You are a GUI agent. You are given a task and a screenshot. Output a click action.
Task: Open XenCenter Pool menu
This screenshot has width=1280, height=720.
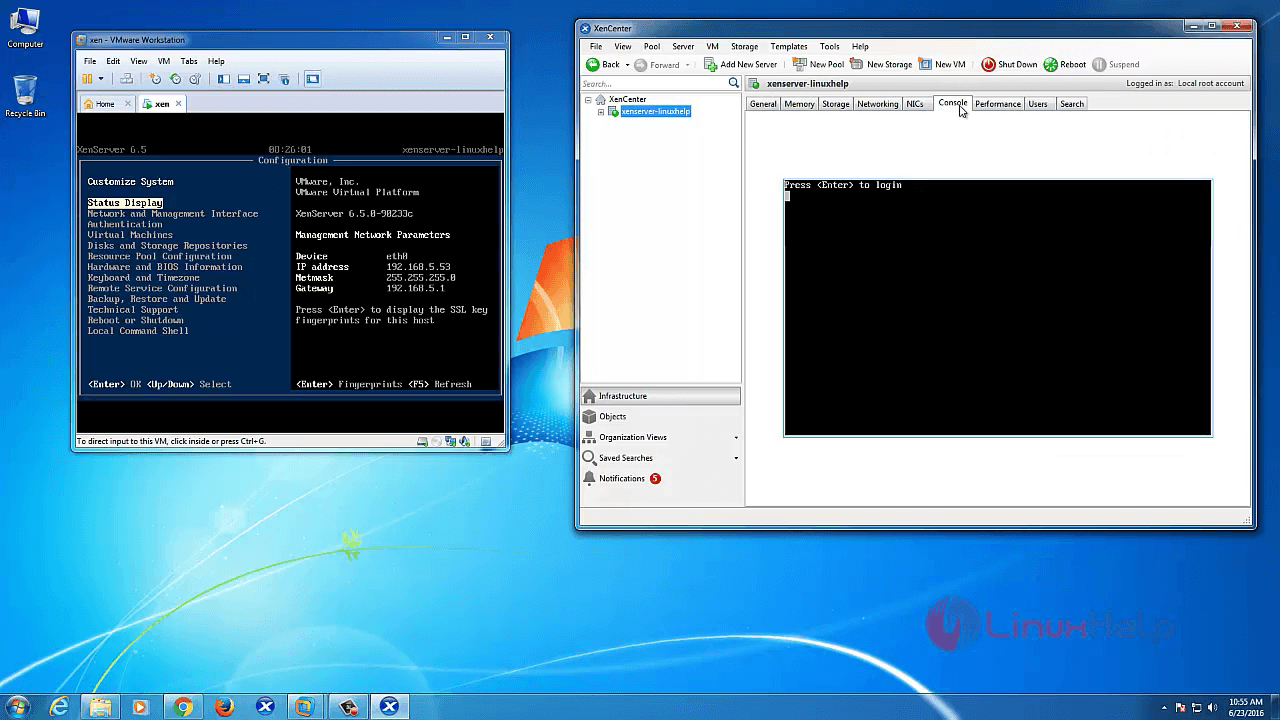[x=652, y=46]
